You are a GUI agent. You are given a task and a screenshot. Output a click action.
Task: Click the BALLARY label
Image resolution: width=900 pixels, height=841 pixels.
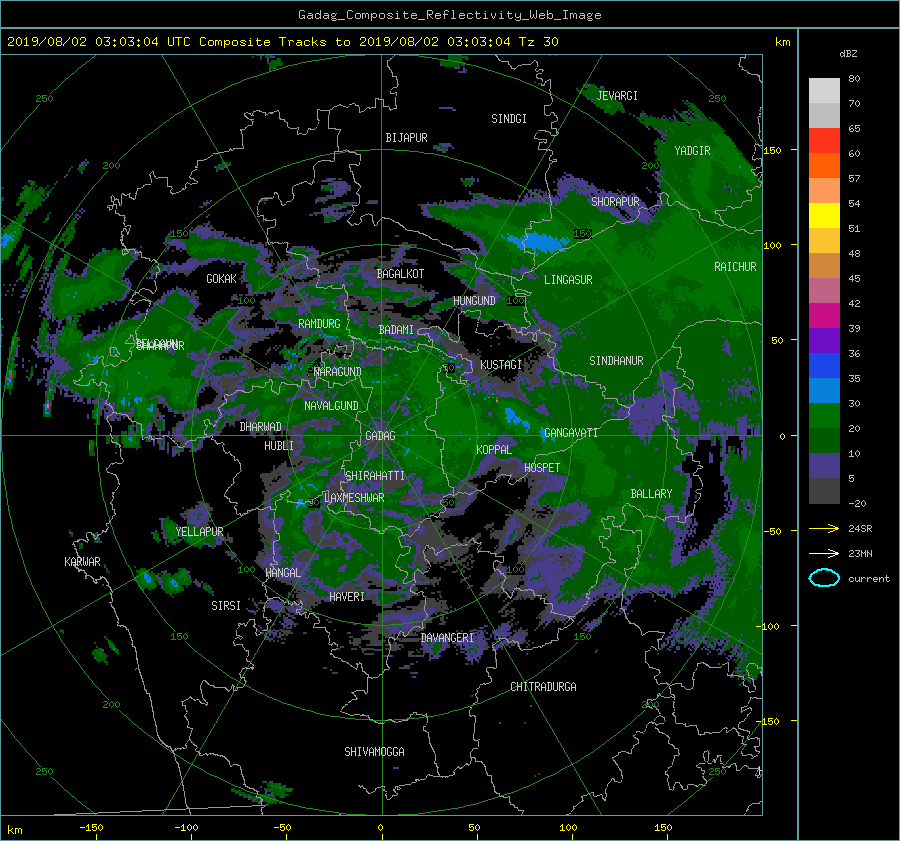(651, 494)
